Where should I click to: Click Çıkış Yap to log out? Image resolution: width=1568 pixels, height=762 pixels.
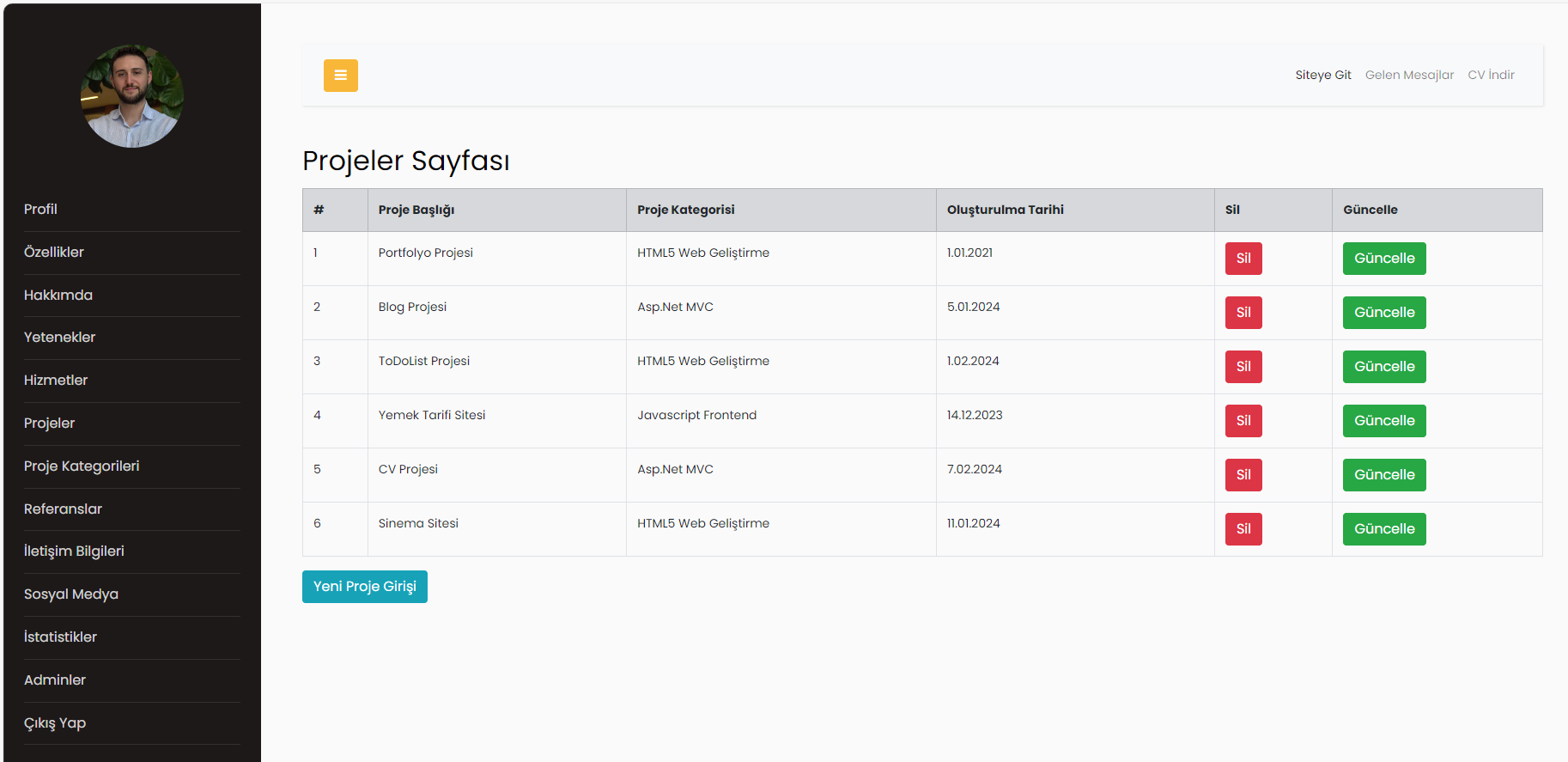[55, 723]
